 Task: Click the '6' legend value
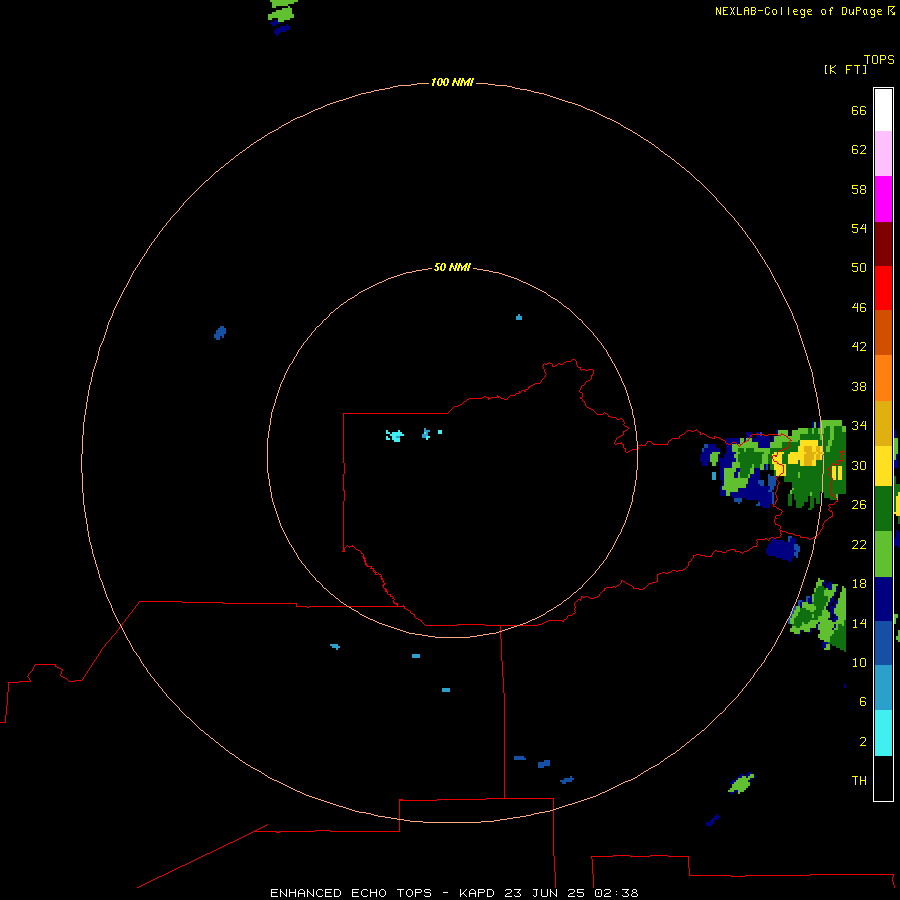click(863, 701)
